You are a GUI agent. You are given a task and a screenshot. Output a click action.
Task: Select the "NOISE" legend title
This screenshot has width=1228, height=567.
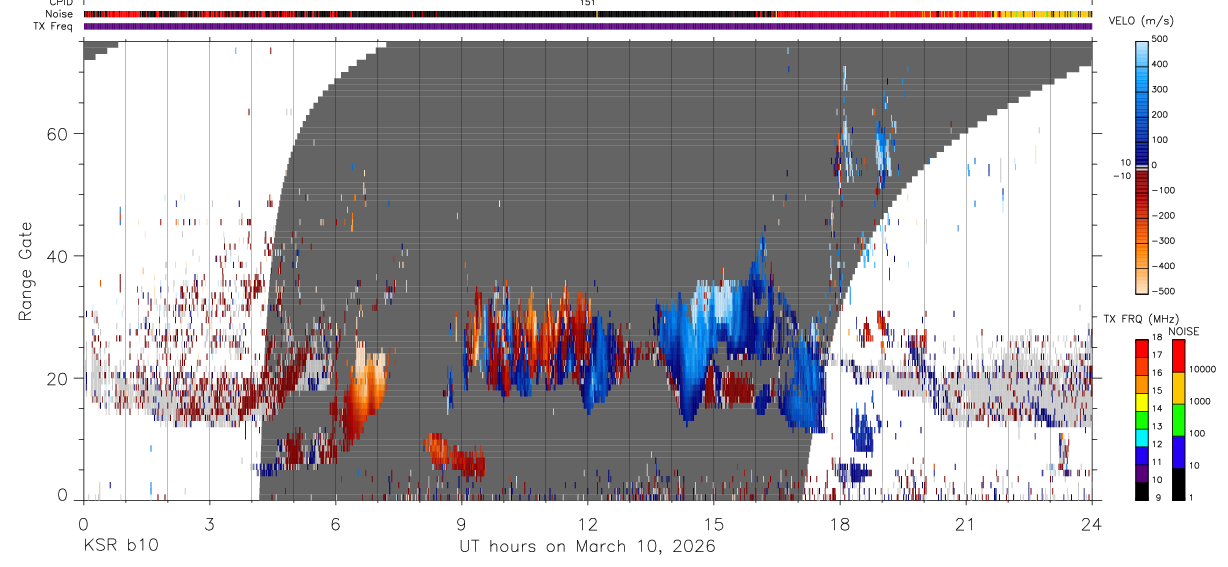tap(1185, 331)
